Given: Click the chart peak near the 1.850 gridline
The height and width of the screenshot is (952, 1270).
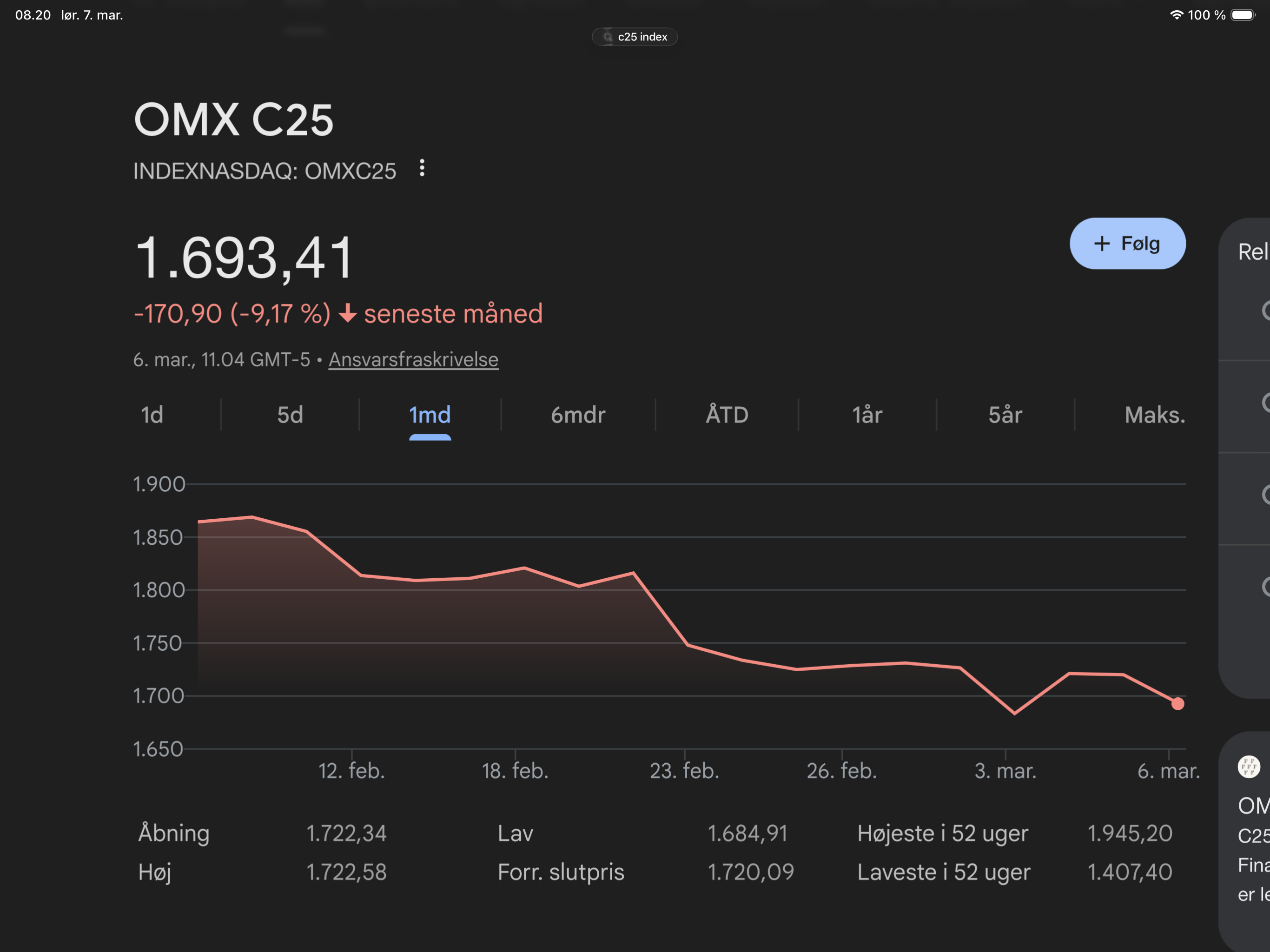Looking at the screenshot, I should (x=252, y=517).
